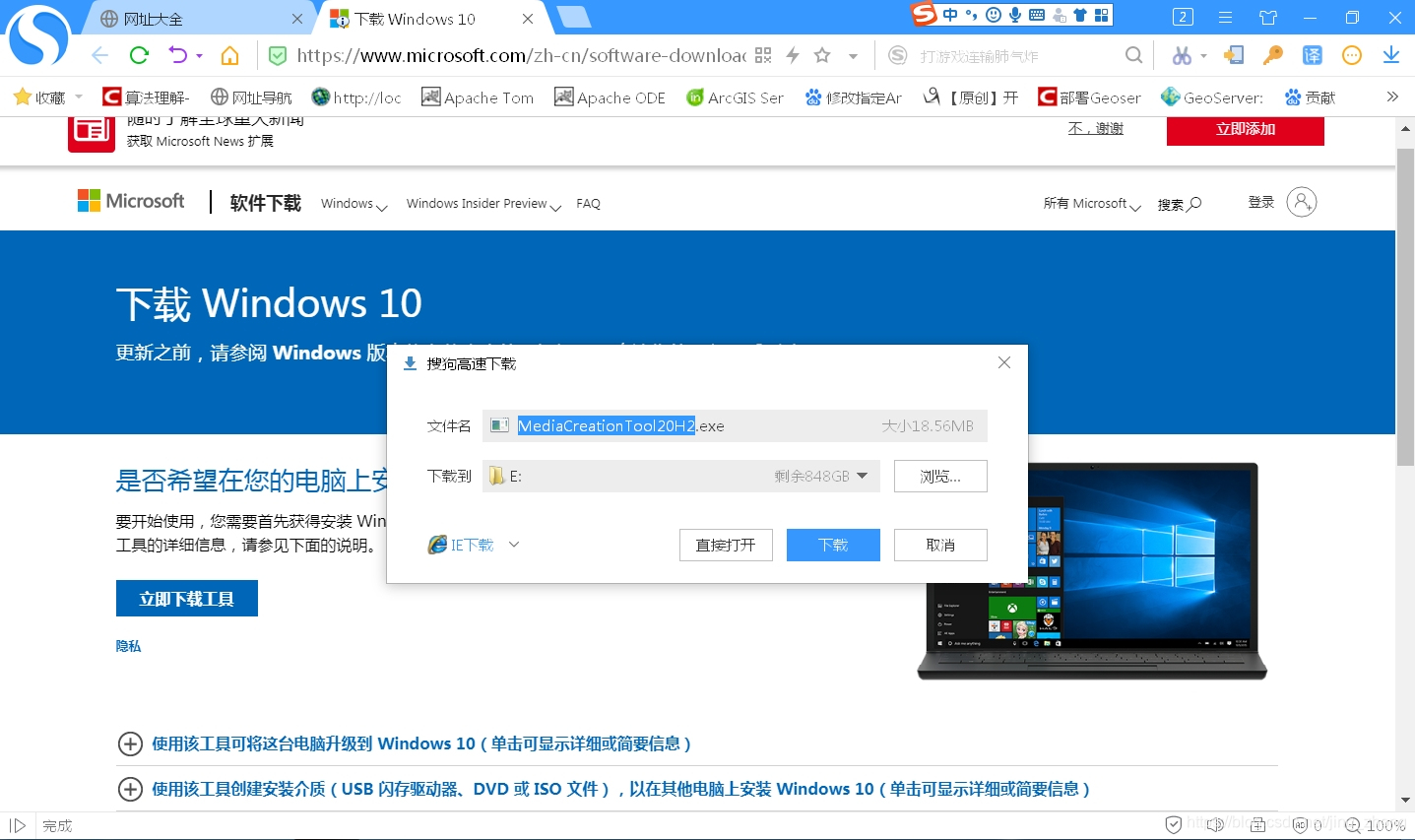Close the 搜狗高速下载 dialog with X
This screenshot has height=840, width=1415.
pyautogui.click(x=1004, y=362)
